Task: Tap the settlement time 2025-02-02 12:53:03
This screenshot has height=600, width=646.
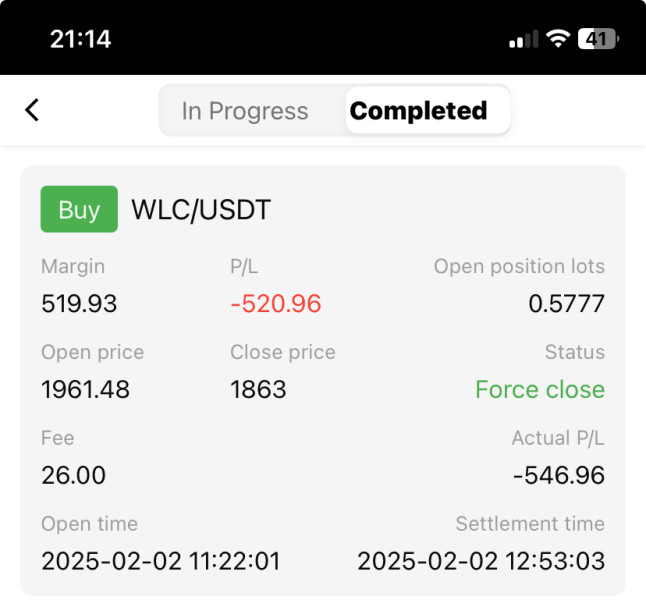Action: (x=481, y=561)
